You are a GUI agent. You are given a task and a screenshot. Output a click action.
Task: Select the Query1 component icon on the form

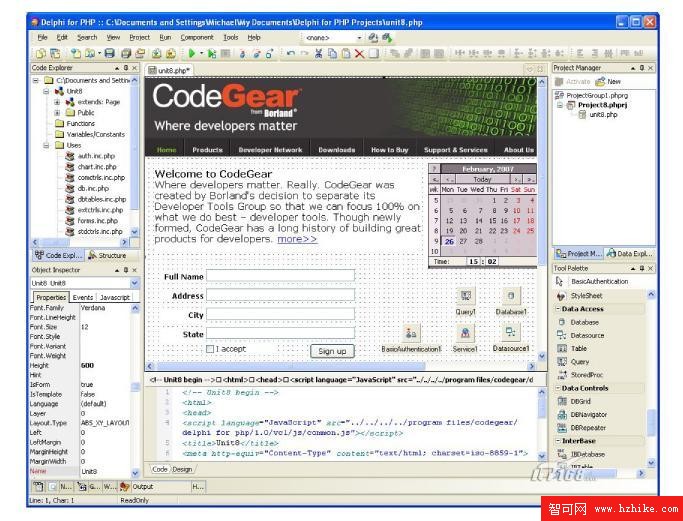point(465,297)
